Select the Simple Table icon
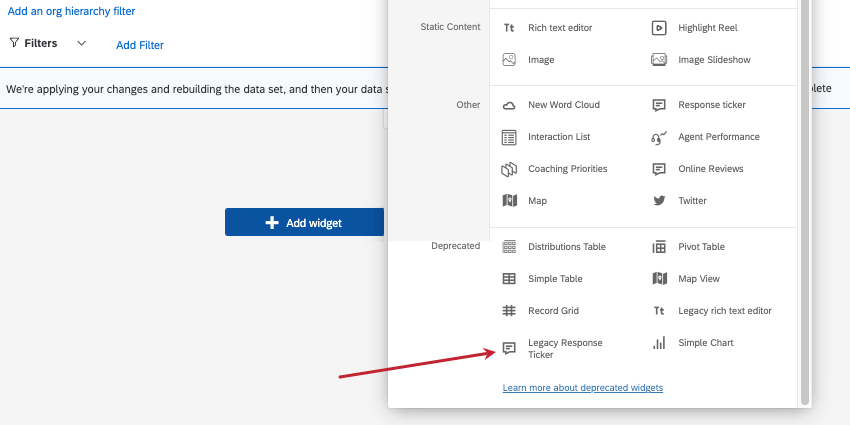The width and height of the screenshot is (850, 425). pyautogui.click(x=509, y=279)
